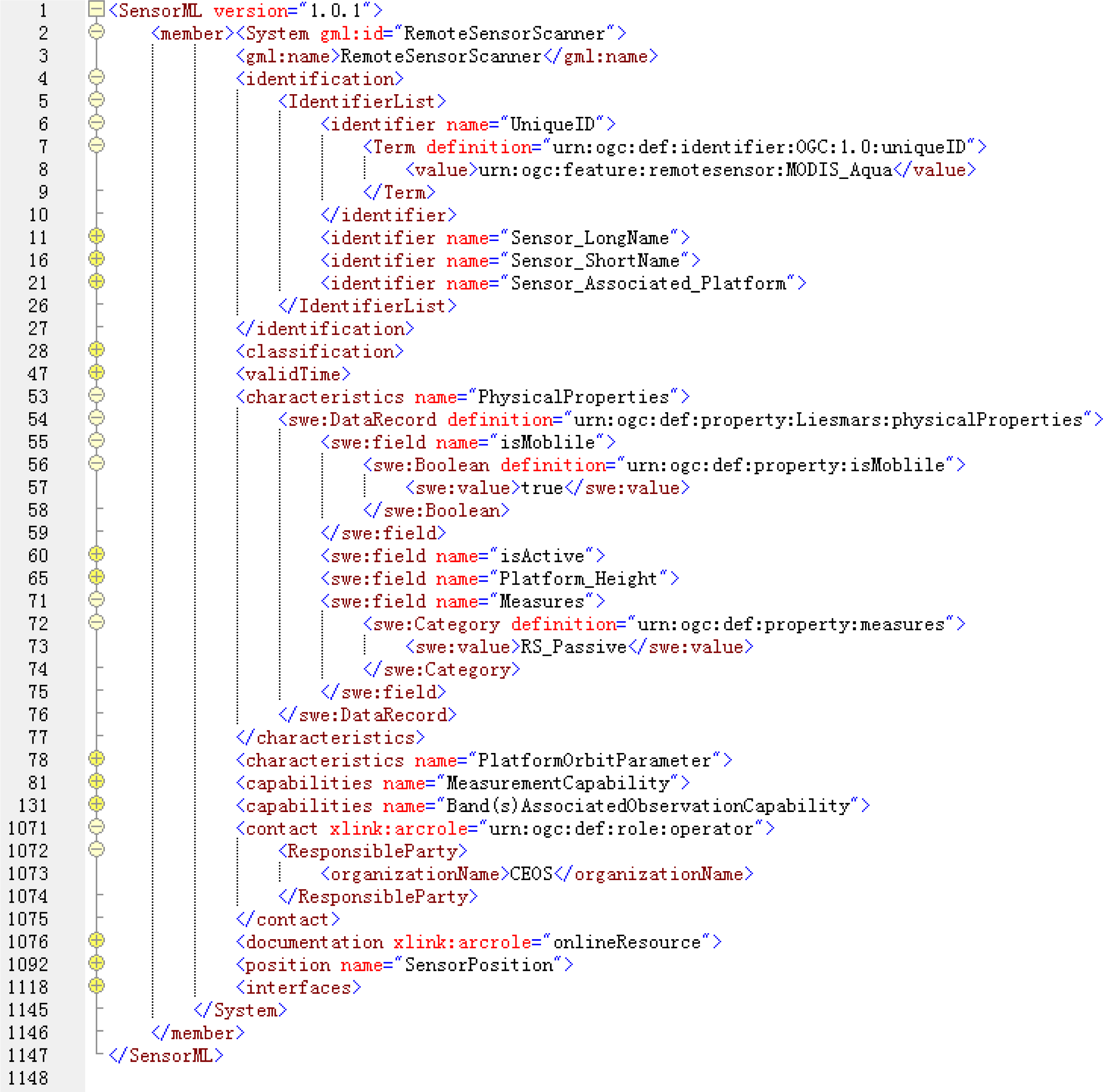Expand the PlatformOrbitParameter characteristics node
Viewport: 1103px width, 1092px height.
tap(96, 759)
